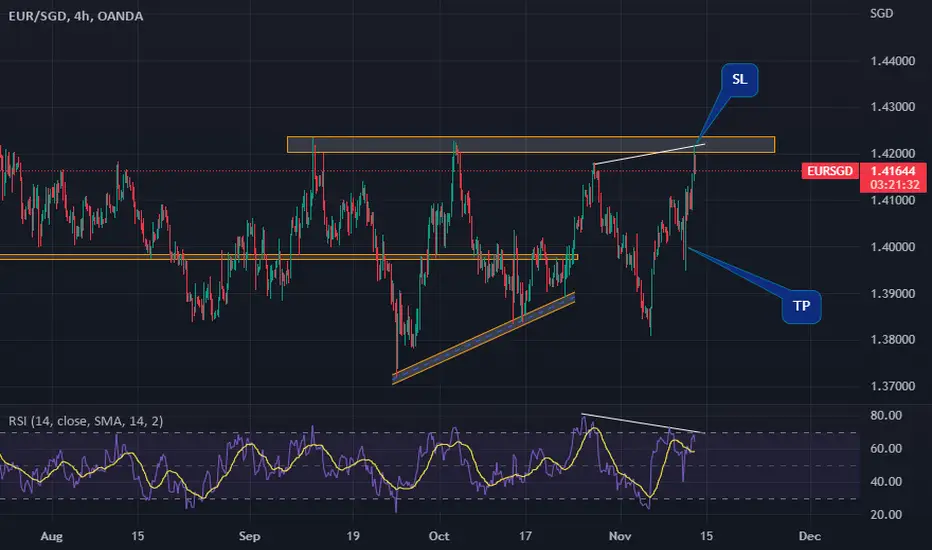Select the orange ascending trendline channel
Image resolution: width=932 pixels, height=550 pixels.
click(x=484, y=338)
